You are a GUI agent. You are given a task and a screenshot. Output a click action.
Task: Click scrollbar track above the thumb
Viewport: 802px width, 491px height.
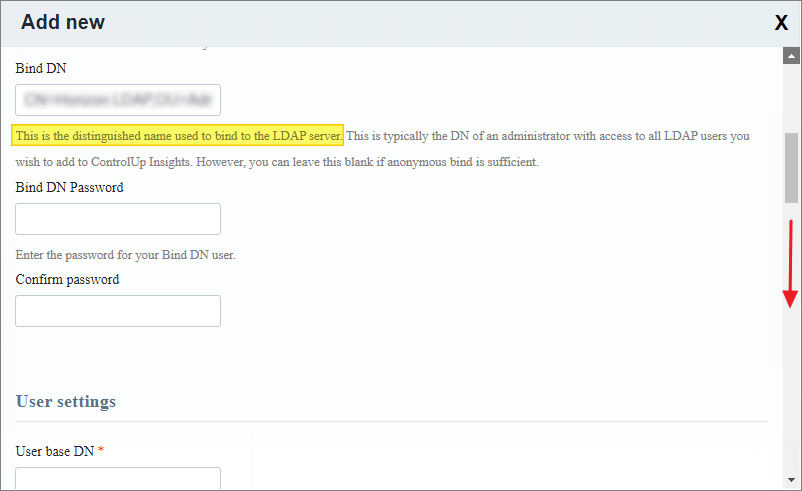pyautogui.click(x=791, y=95)
